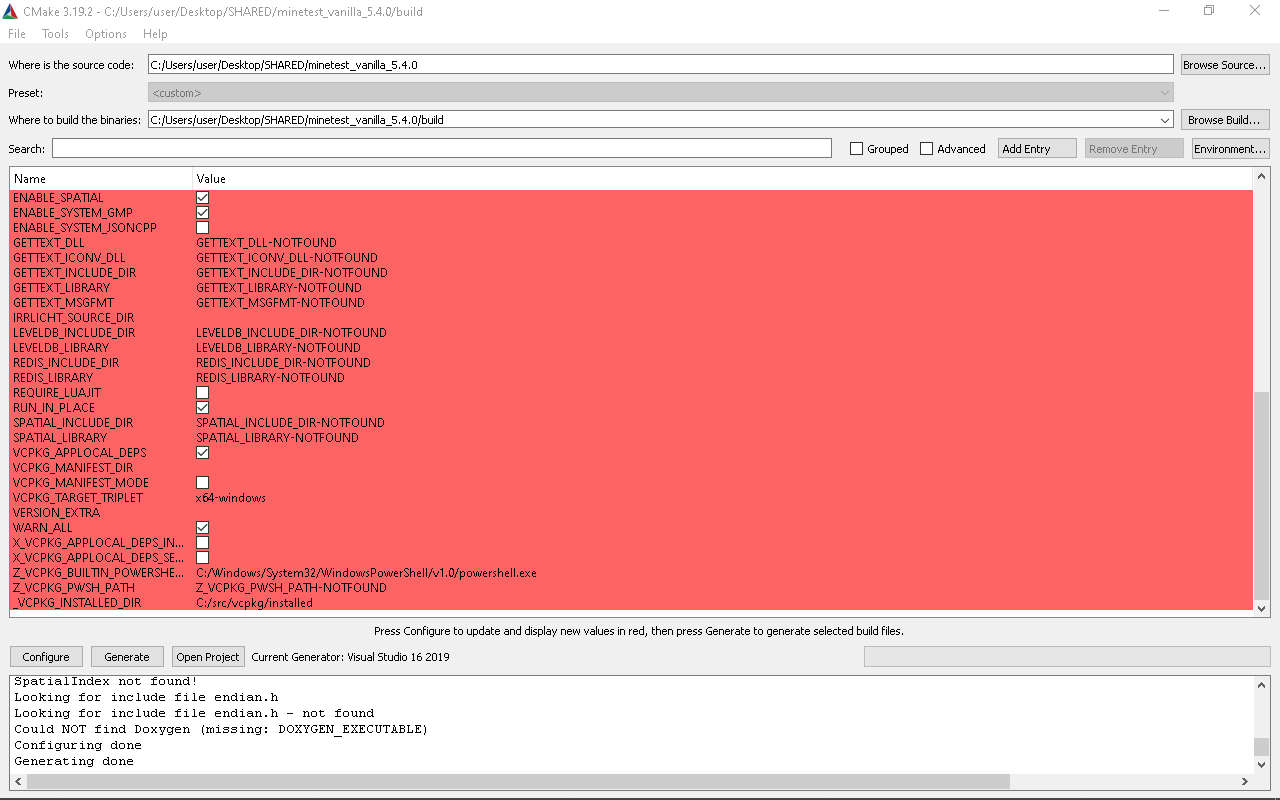Open the Options menu
This screenshot has width=1280, height=800.
click(105, 34)
